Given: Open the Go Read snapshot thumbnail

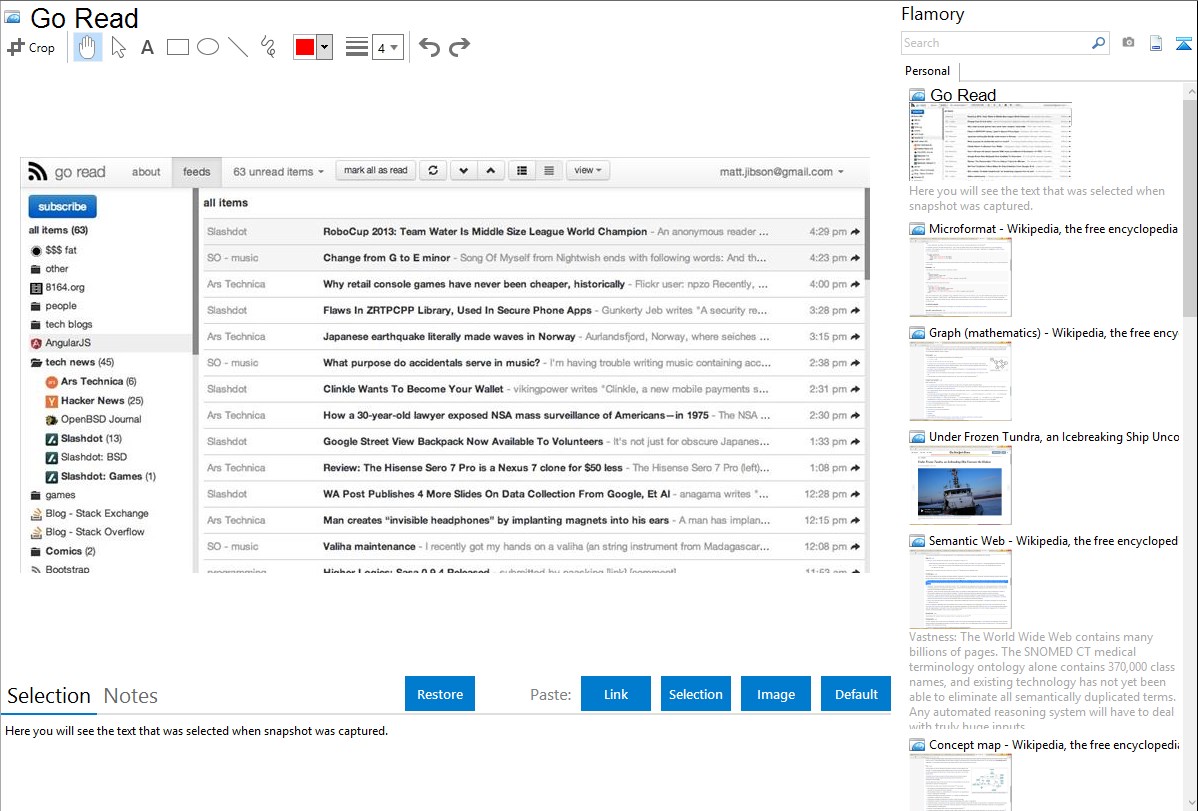Looking at the screenshot, I should (990, 141).
